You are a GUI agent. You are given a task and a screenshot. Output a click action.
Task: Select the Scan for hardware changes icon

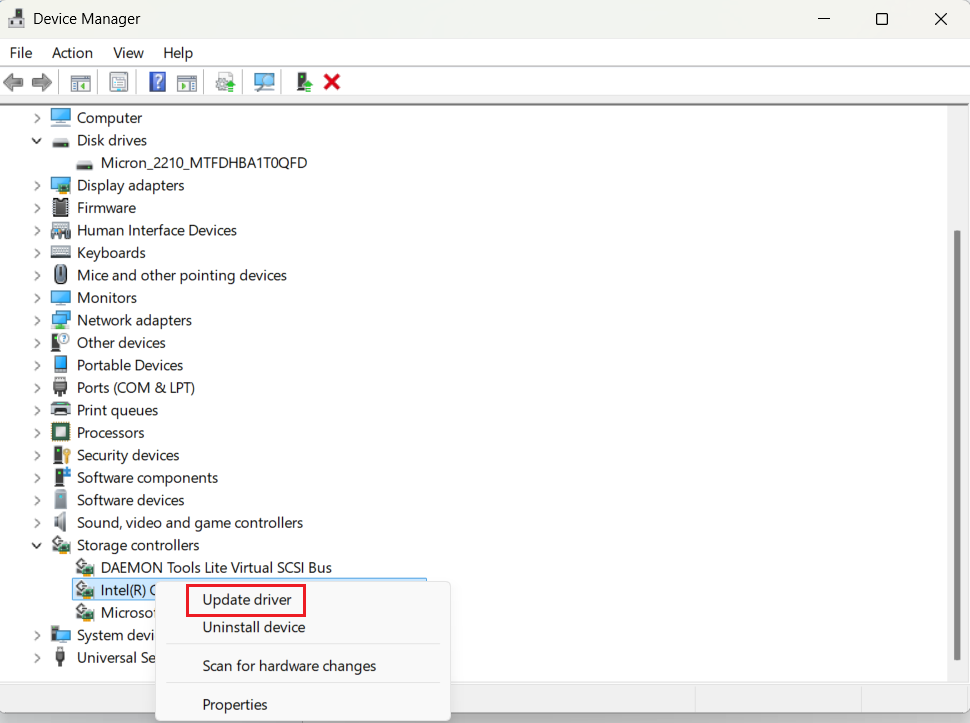tap(263, 82)
